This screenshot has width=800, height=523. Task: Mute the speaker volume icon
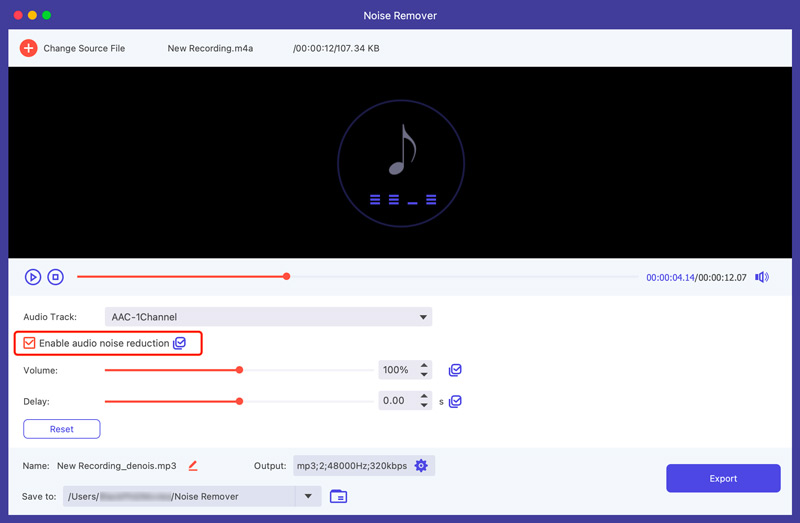point(762,277)
